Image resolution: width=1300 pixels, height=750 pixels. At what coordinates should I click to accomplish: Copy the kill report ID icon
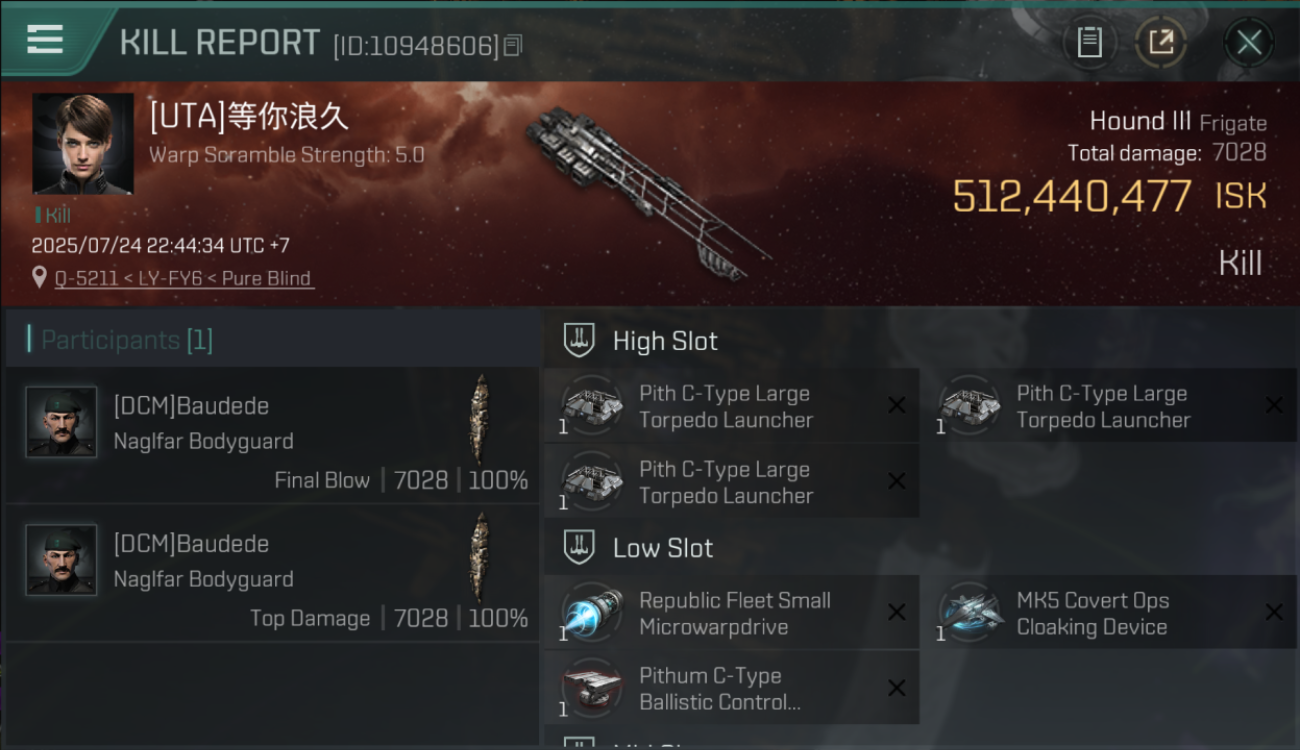tap(513, 45)
